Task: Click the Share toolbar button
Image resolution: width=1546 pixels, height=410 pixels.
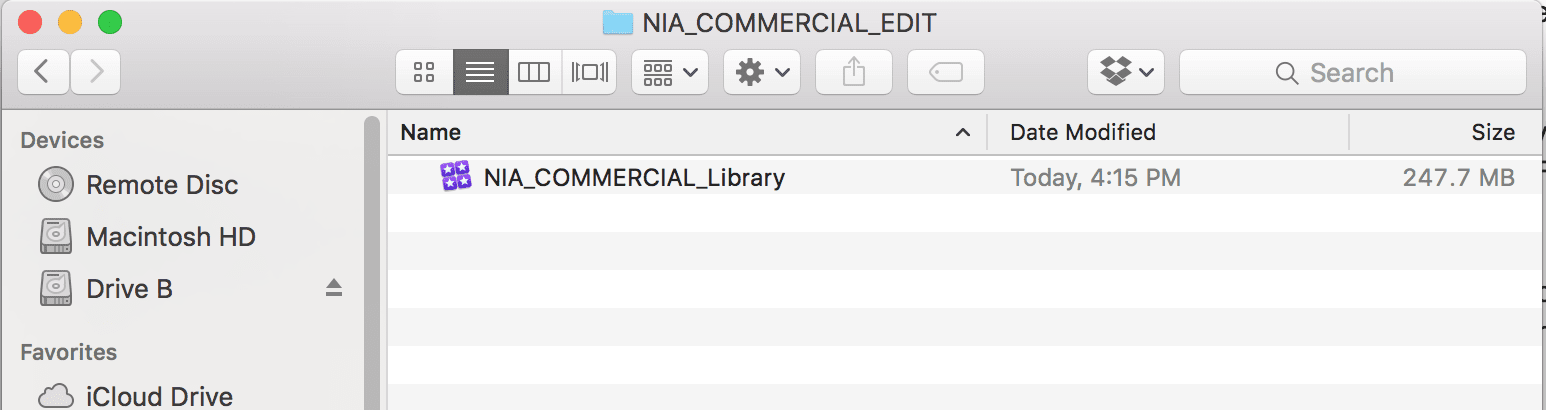Action: click(x=853, y=72)
